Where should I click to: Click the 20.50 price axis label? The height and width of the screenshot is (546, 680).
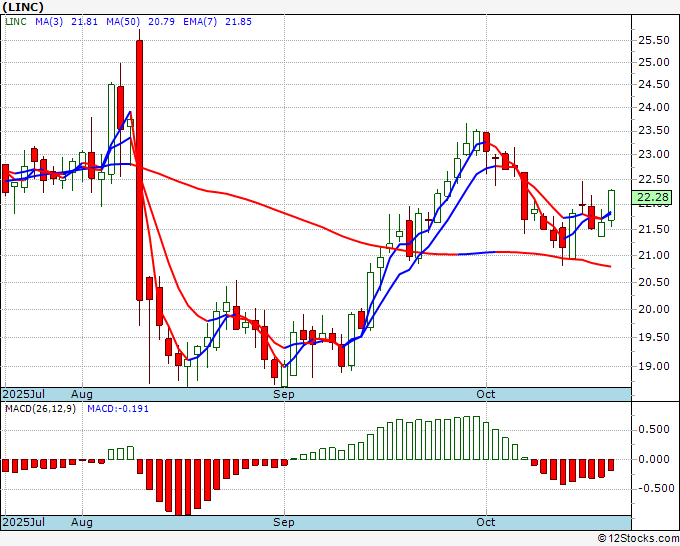(x=654, y=282)
